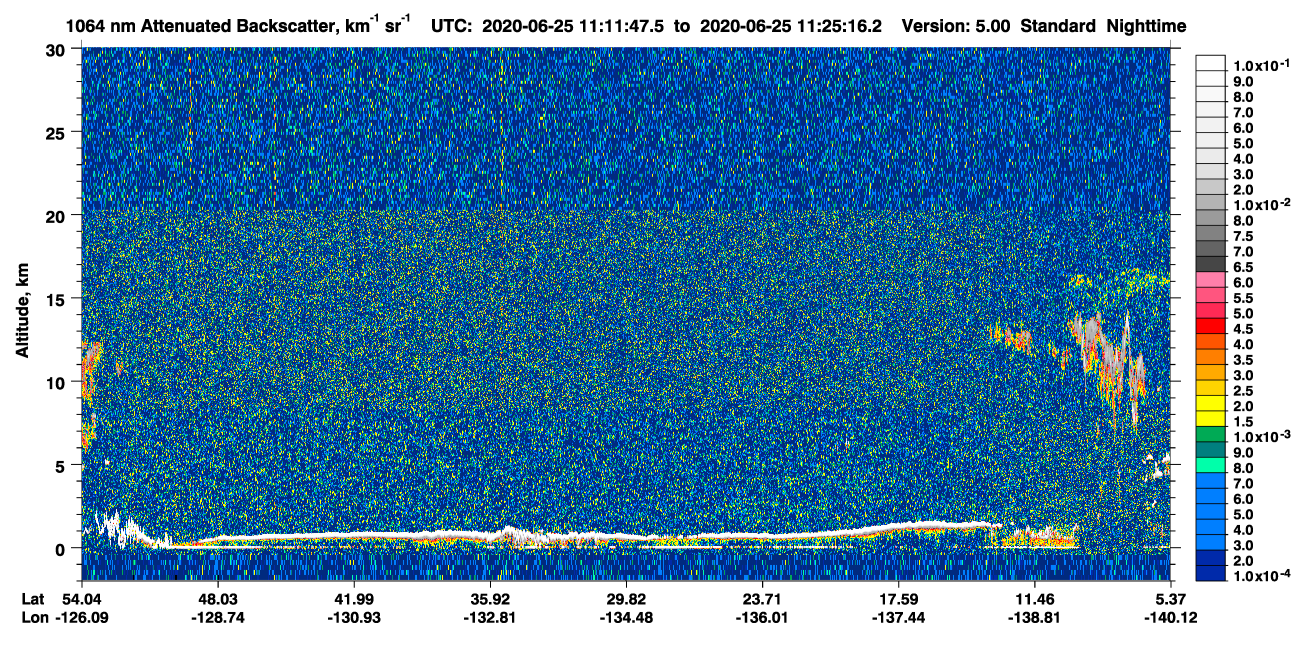Click the 3.5 colorbar label
The image size is (1300, 667).
tap(1243, 360)
